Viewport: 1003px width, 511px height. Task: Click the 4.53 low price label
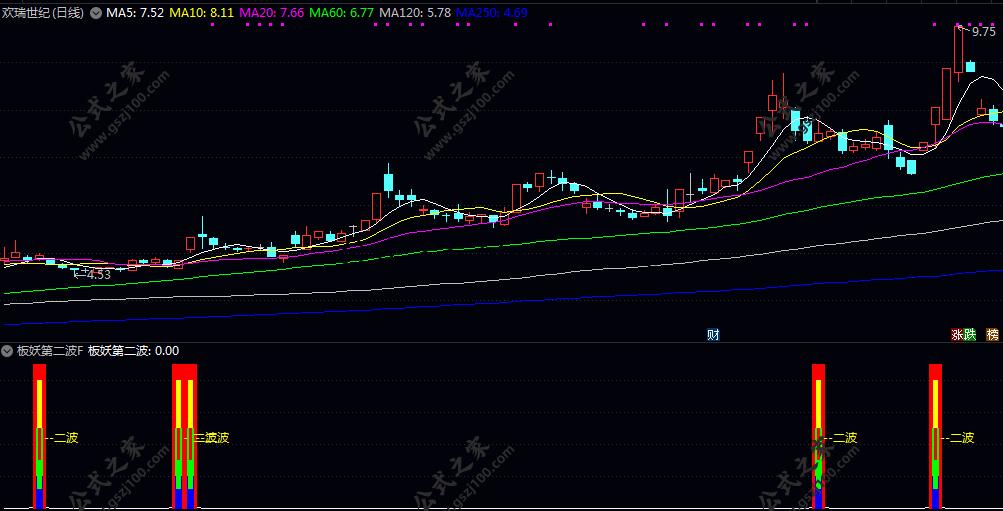99,275
